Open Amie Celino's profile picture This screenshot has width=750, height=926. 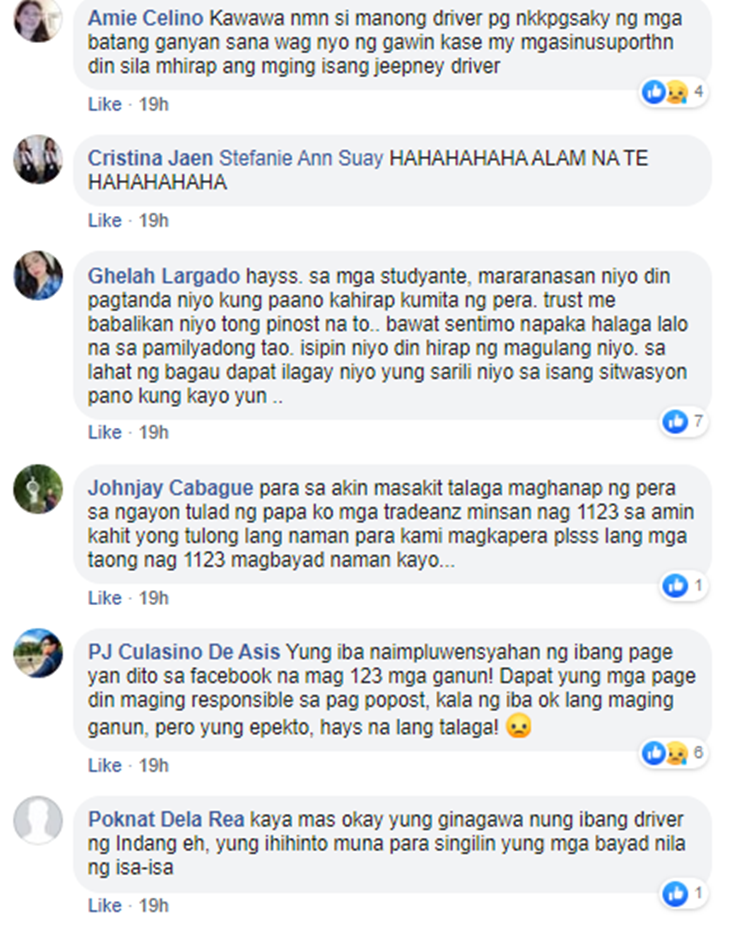(38, 18)
